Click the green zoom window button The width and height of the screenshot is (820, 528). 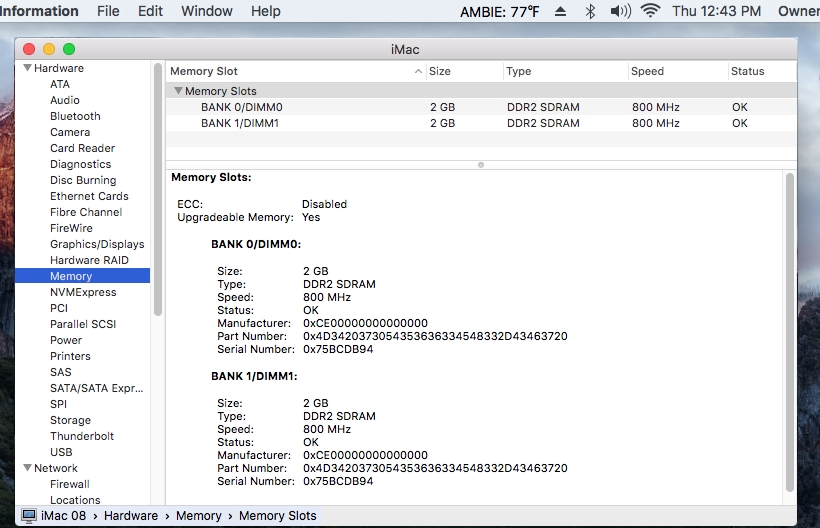coord(69,49)
